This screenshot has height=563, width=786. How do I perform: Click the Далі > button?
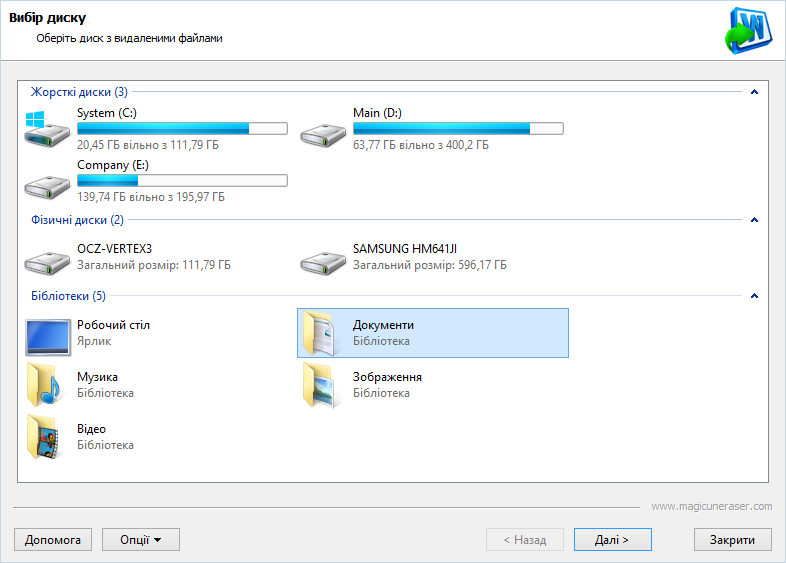613,539
